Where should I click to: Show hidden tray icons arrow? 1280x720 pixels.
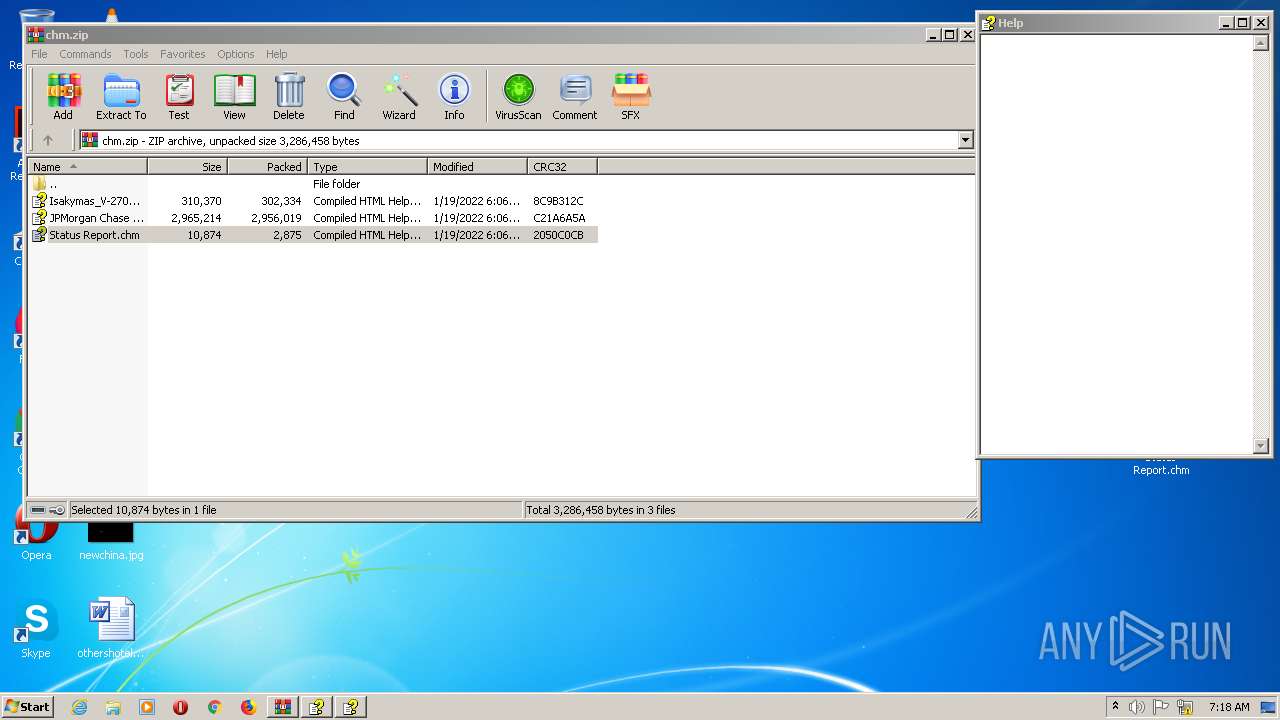(x=1115, y=707)
